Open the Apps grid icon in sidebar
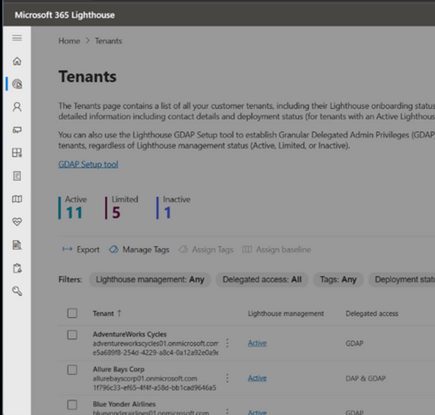The width and height of the screenshot is (435, 415). [x=17, y=153]
